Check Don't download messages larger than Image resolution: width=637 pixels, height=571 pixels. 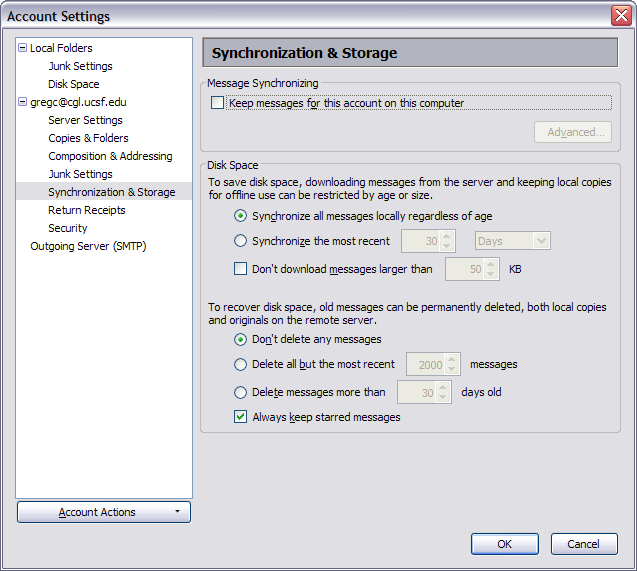click(240, 269)
